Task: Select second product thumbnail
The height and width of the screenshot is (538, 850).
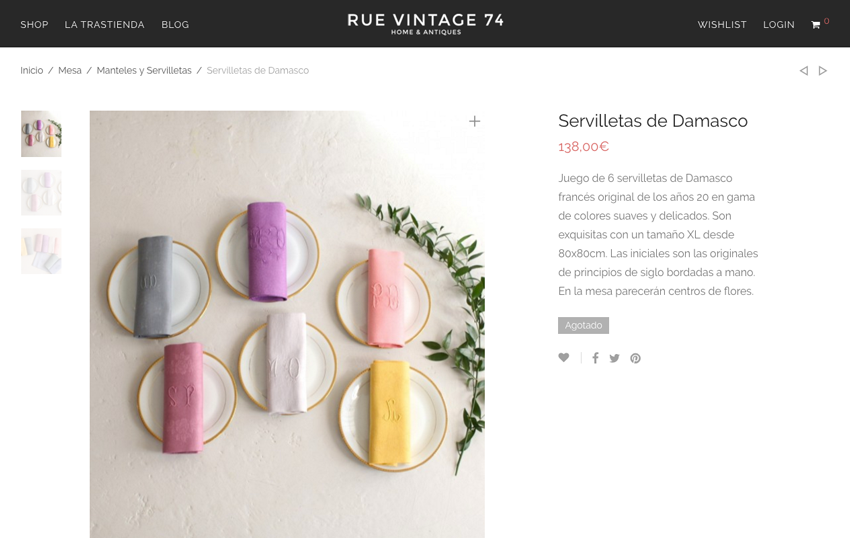Action: click(41, 193)
